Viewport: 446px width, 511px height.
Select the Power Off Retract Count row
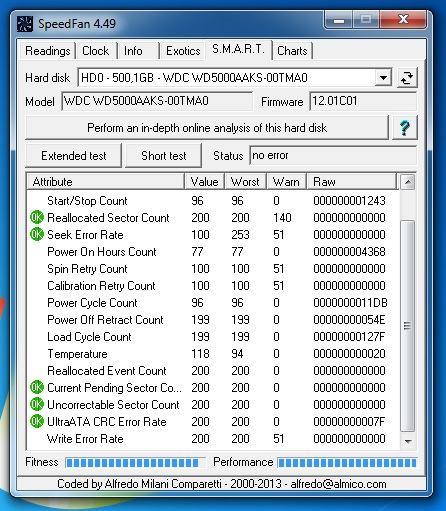pos(212,320)
